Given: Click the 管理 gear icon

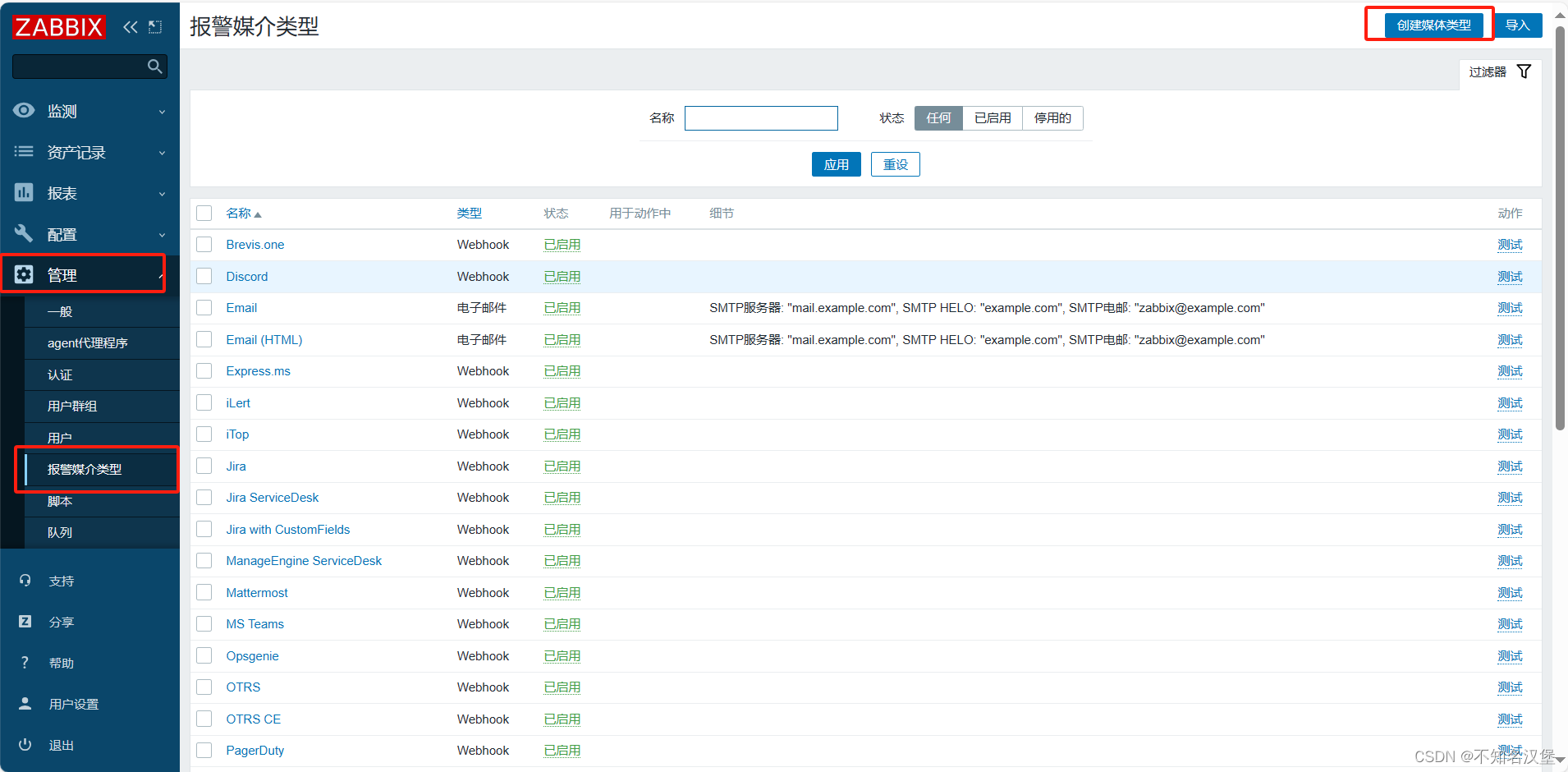Looking at the screenshot, I should pyautogui.click(x=25, y=274).
